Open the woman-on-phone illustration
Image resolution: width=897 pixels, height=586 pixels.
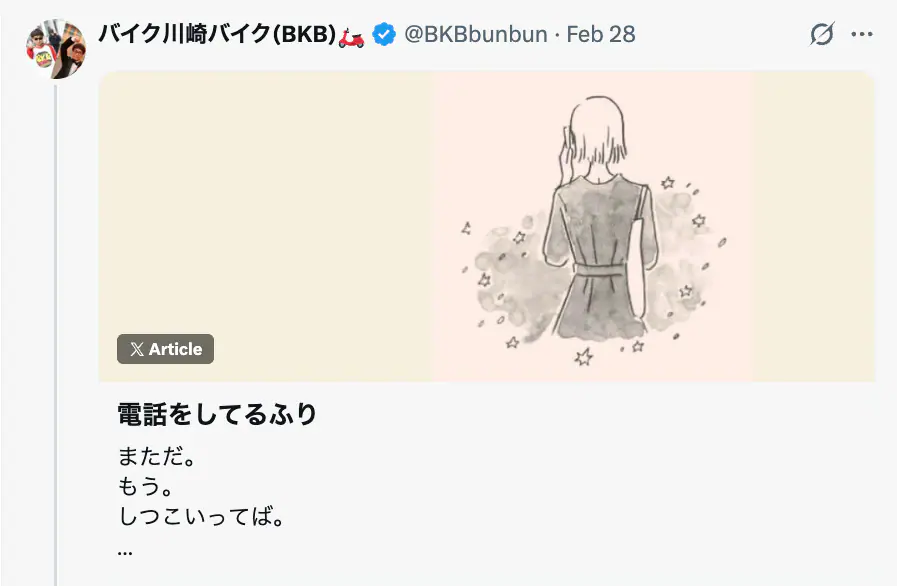pyautogui.click(x=593, y=227)
